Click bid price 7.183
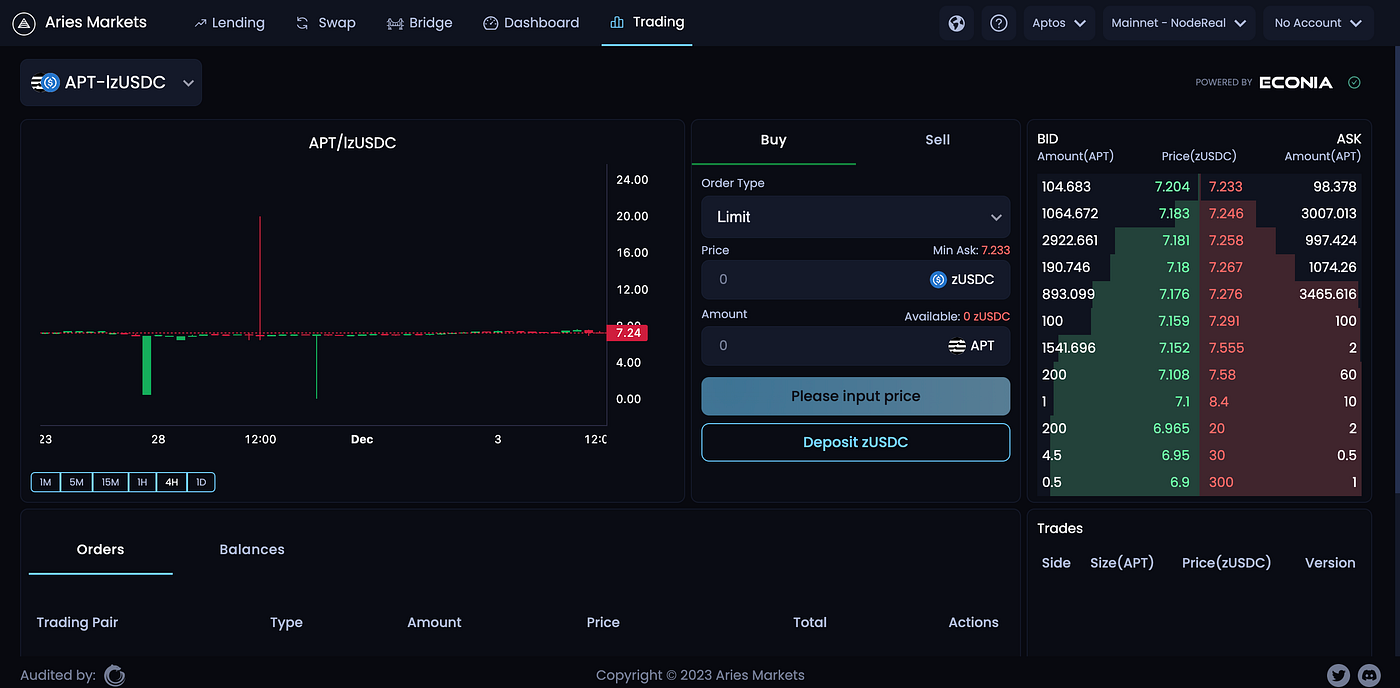 pyautogui.click(x=1174, y=214)
